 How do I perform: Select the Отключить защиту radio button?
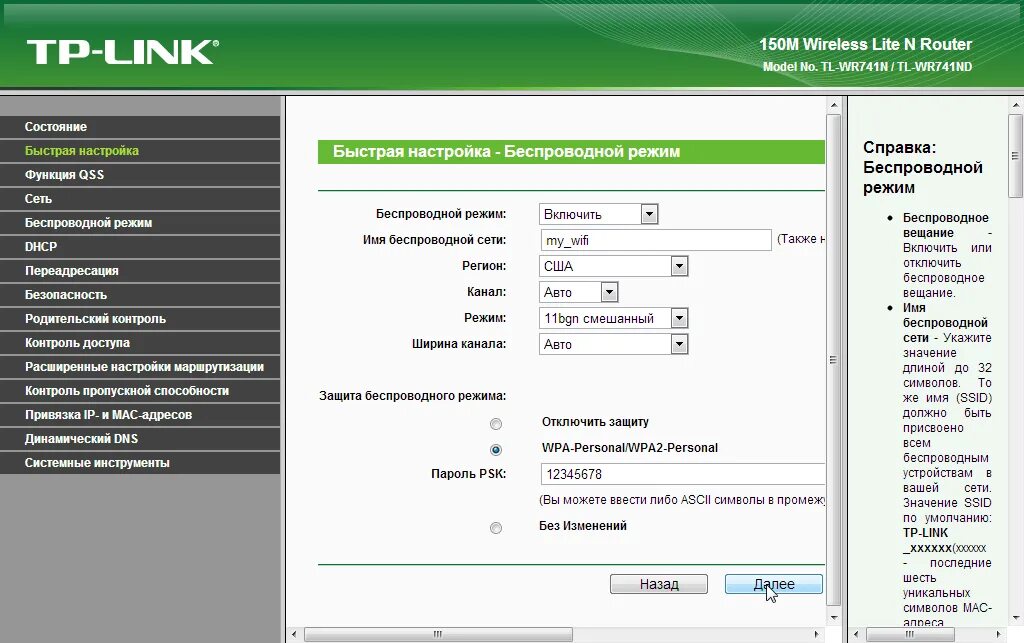coord(496,424)
